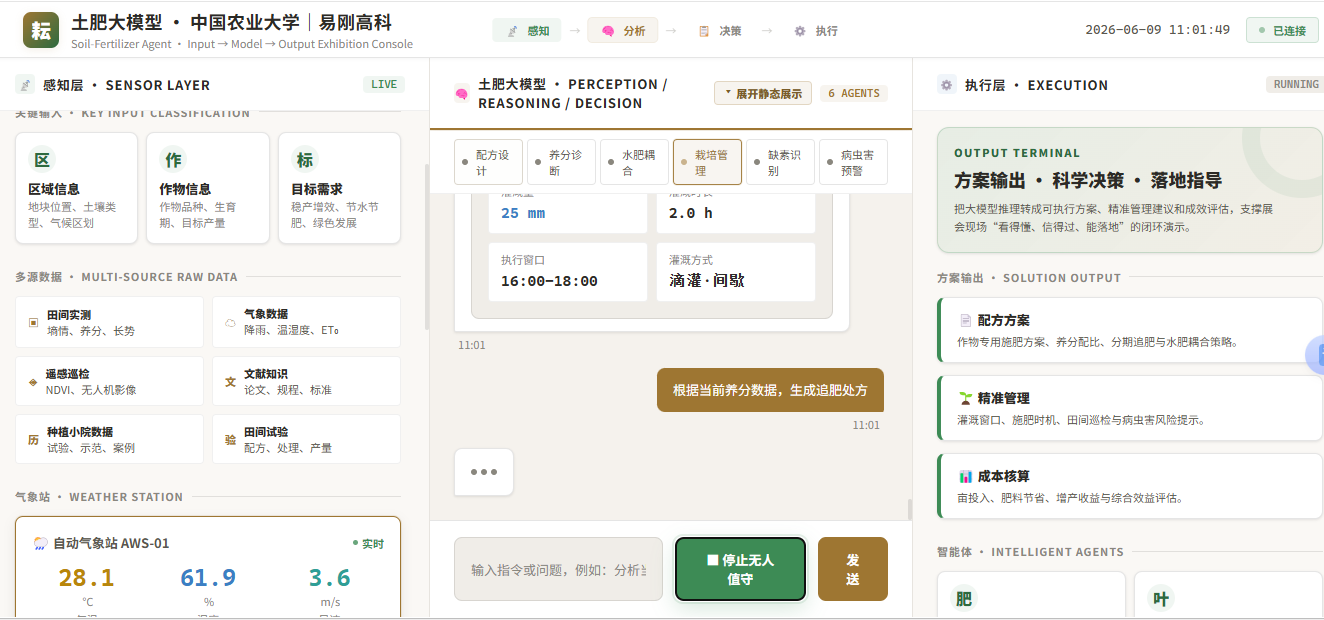Click the chart icon on 成本核算
Image resolution: width=1324 pixels, height=620 pixels.
[x=965, y=476]
